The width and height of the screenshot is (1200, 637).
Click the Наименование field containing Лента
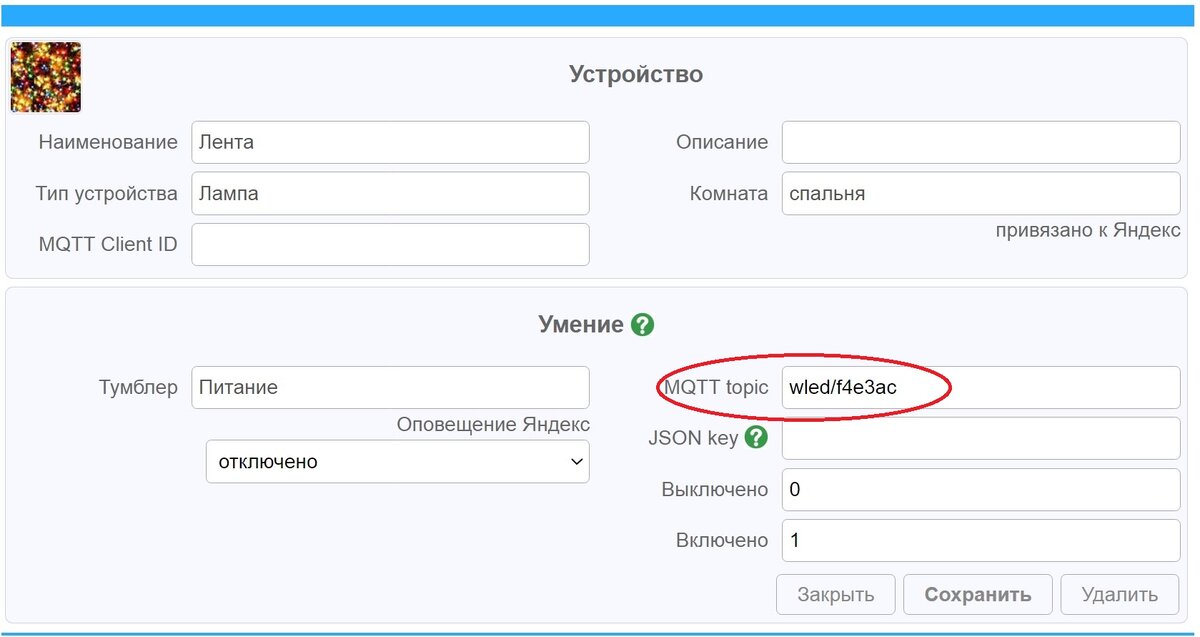point(390,142)
